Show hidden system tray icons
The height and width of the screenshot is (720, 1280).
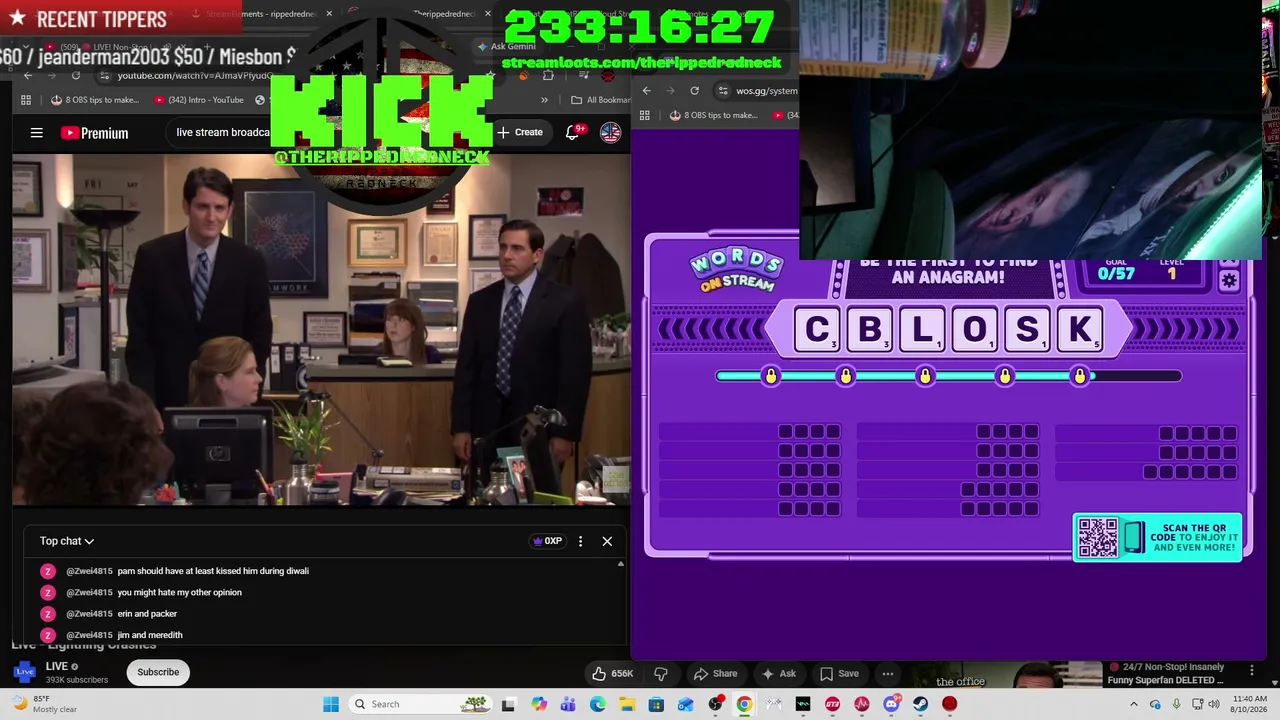(x=1133, y=704)
